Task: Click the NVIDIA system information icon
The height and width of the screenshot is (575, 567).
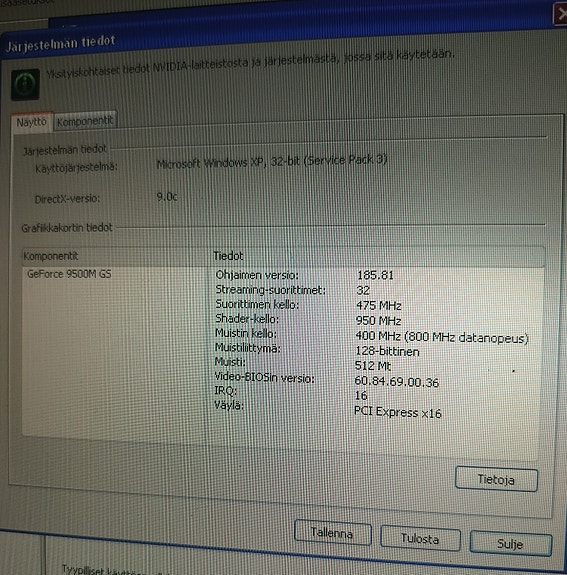Action: [25, 84]
